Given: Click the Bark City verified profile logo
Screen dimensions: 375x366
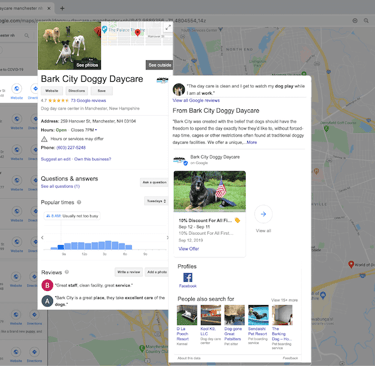Looking at the screenshot, I should click(180, 160).
